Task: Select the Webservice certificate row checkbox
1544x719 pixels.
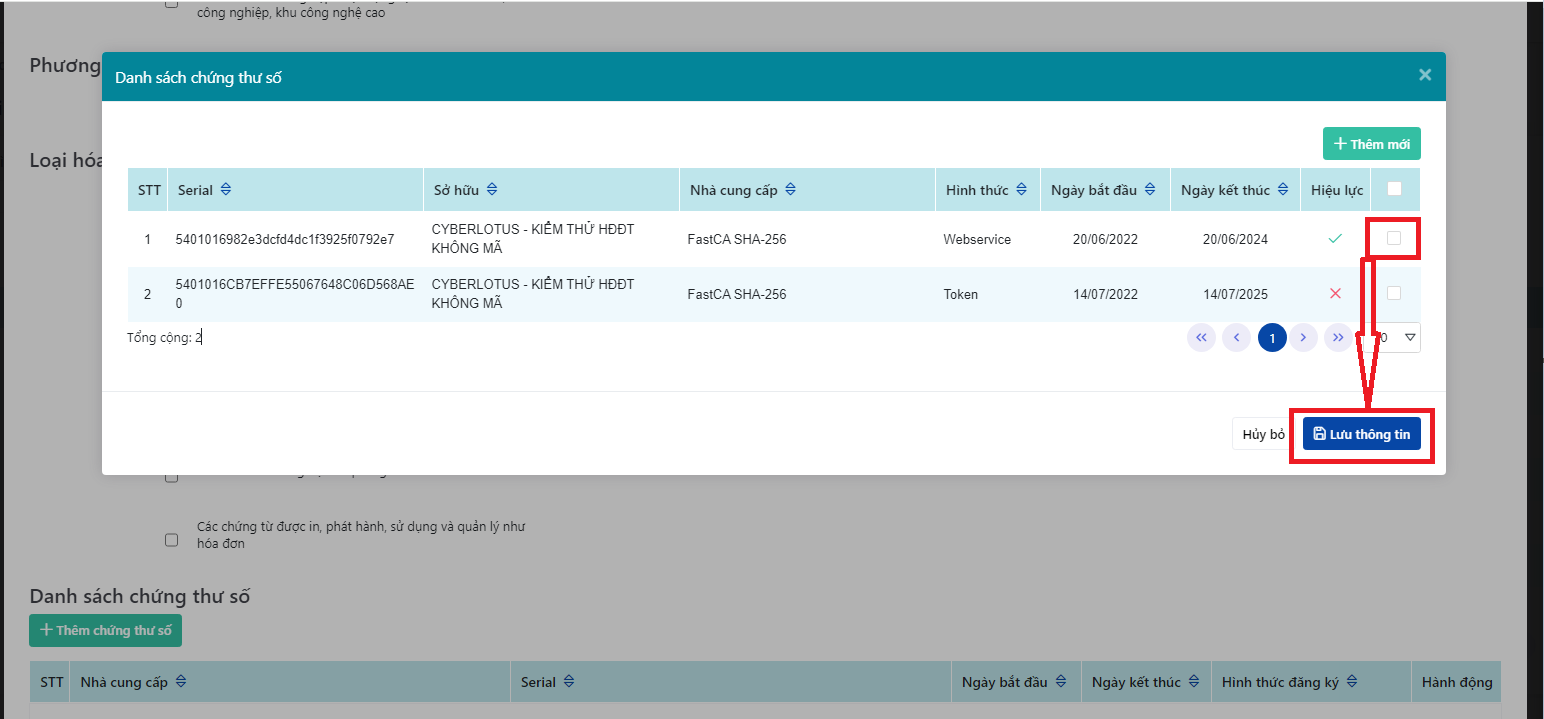Action: tap(1394, 238)
